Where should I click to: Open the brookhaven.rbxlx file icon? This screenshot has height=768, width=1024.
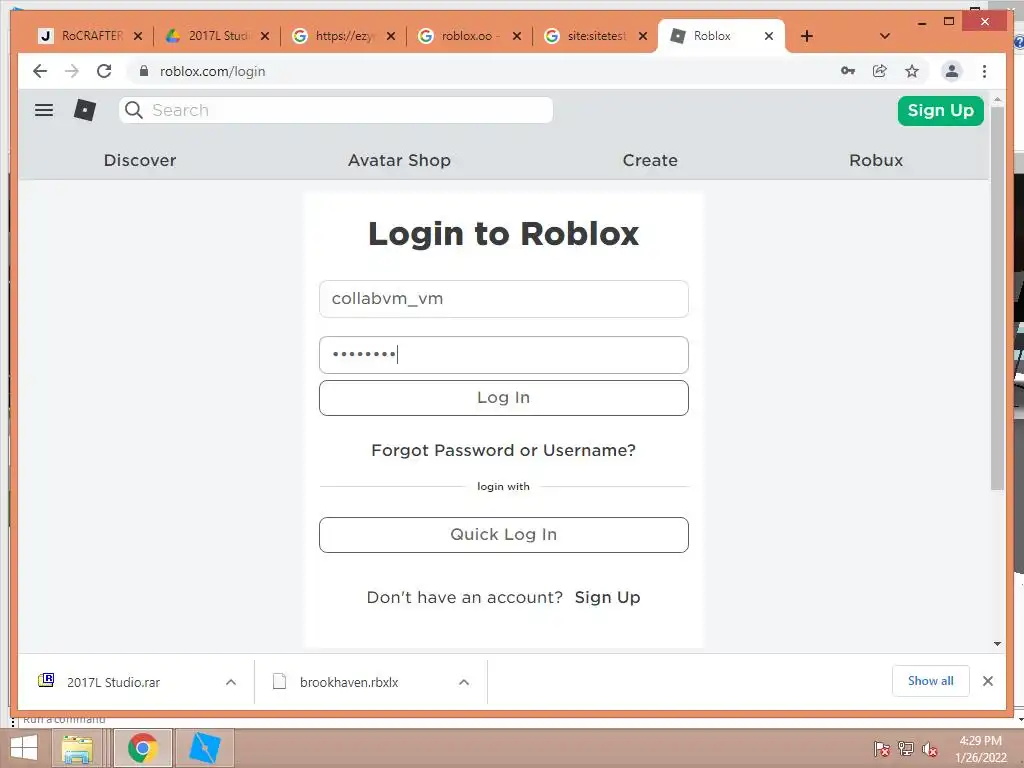click(279, 681)
